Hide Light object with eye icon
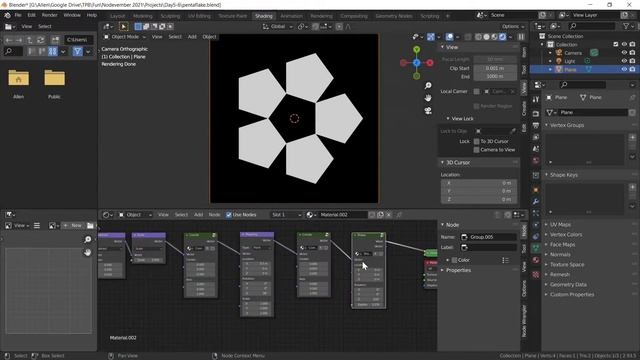Image resolution: width=640 pixels, height=360 pixels. 624,61
